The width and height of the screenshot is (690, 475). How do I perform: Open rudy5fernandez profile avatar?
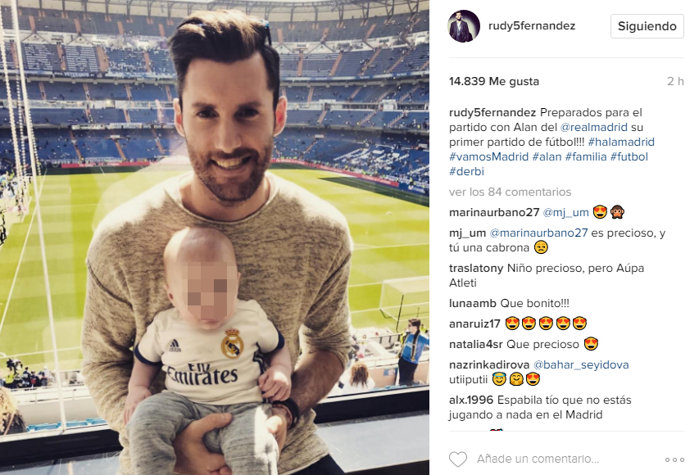pyautogui.click(x=464, y=26)
